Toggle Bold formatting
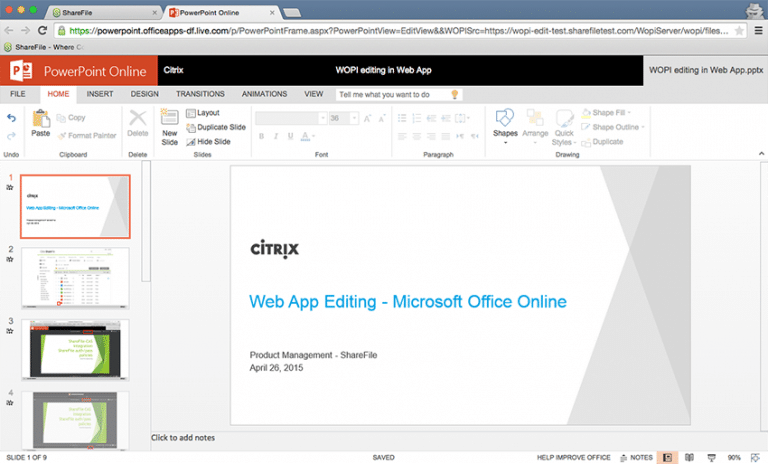 (262, 136)
